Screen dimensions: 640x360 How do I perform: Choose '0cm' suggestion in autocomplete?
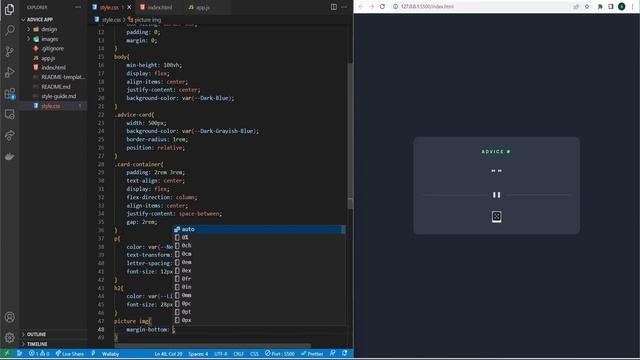[259, 254]
